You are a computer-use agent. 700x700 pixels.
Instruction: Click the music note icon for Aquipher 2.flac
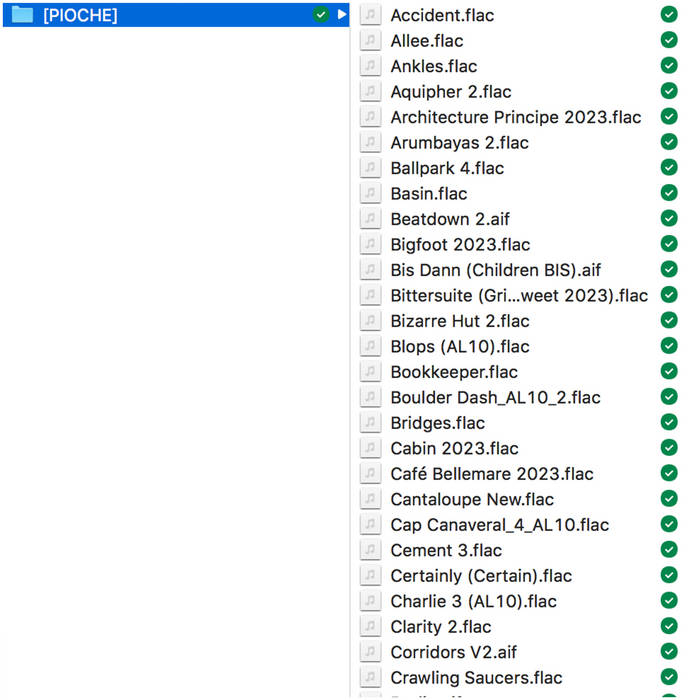371,91
